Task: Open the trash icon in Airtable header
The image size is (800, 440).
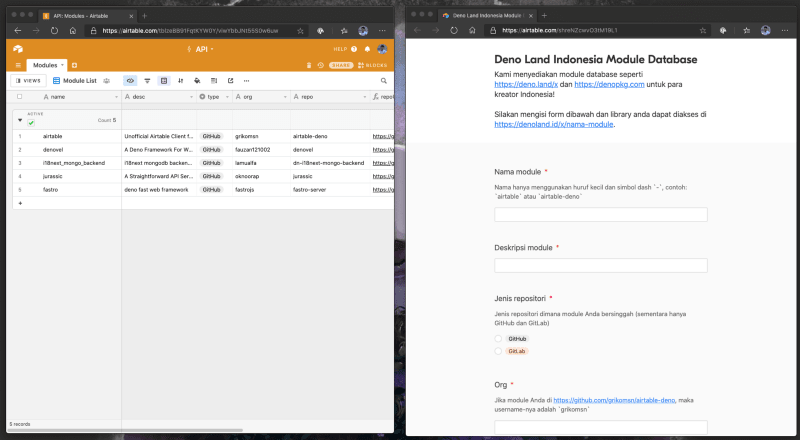Action: coord(309,65)
